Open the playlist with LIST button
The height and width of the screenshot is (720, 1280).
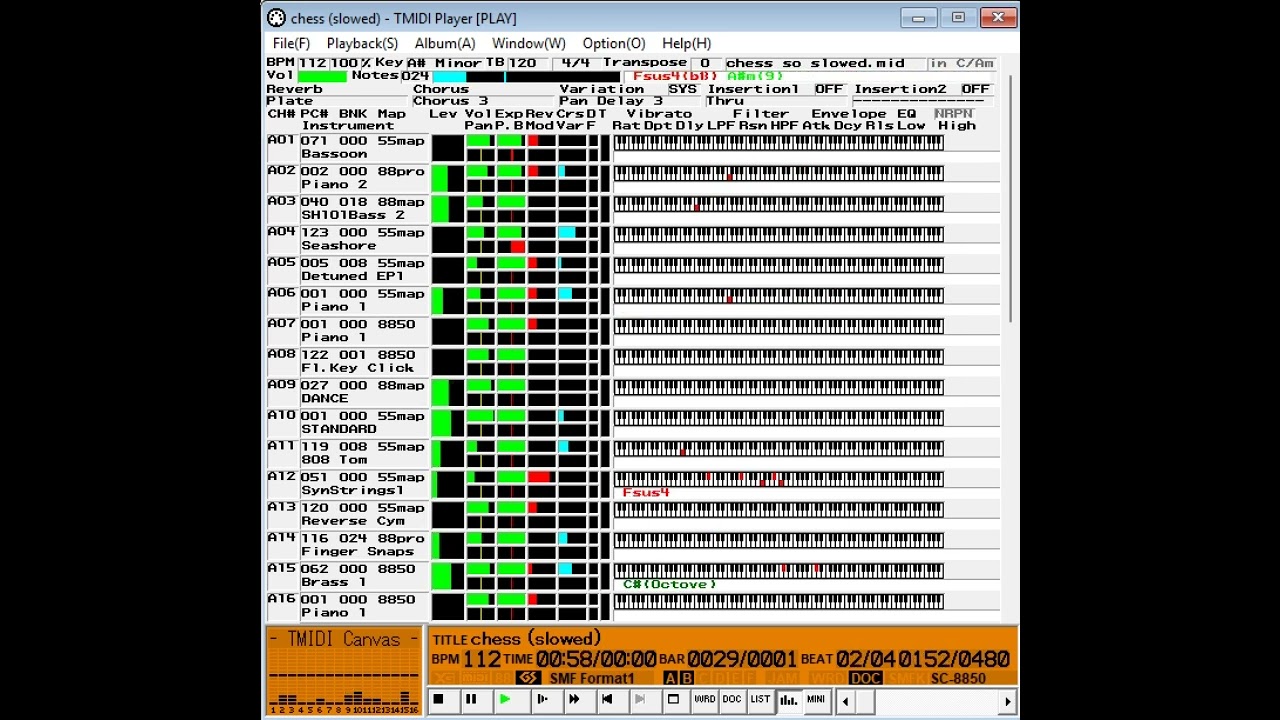[x=760, y=700]
